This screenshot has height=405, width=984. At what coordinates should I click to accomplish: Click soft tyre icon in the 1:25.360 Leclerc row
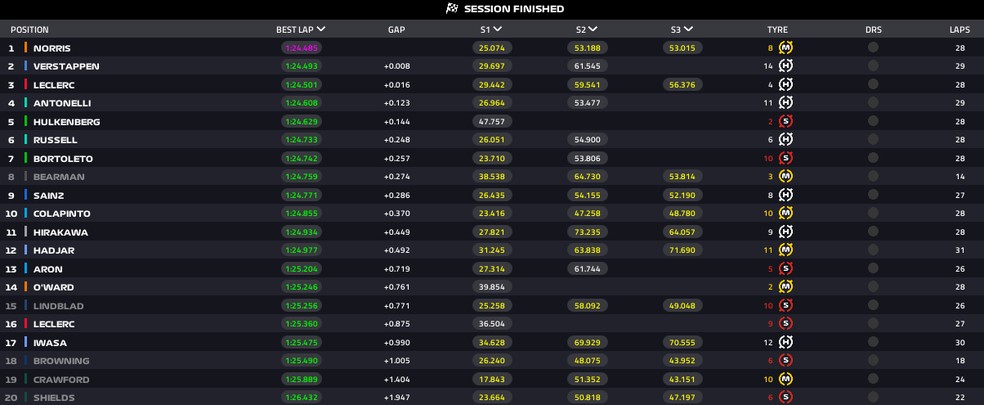pos(786,324)
